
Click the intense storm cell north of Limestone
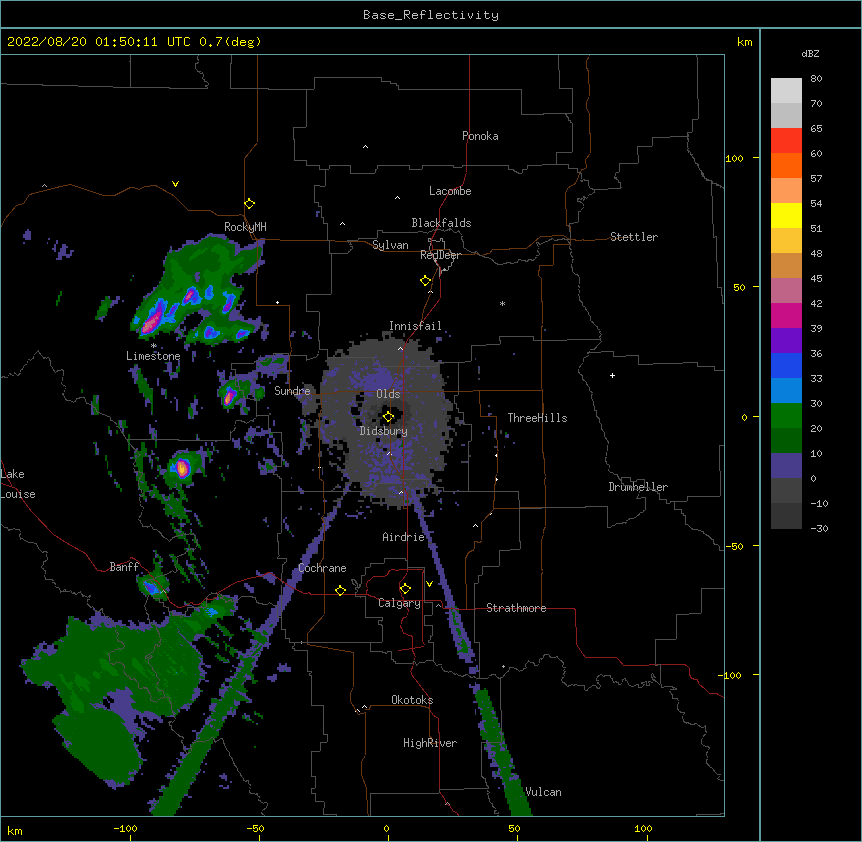(x=152, y=322)
